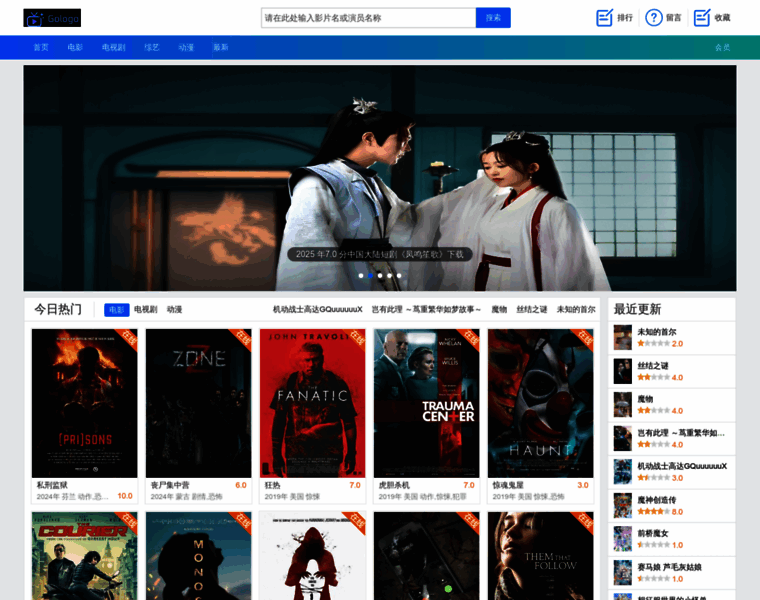Open the Trauma Center 虎胆杀机 poster

(x=427, y=403)
